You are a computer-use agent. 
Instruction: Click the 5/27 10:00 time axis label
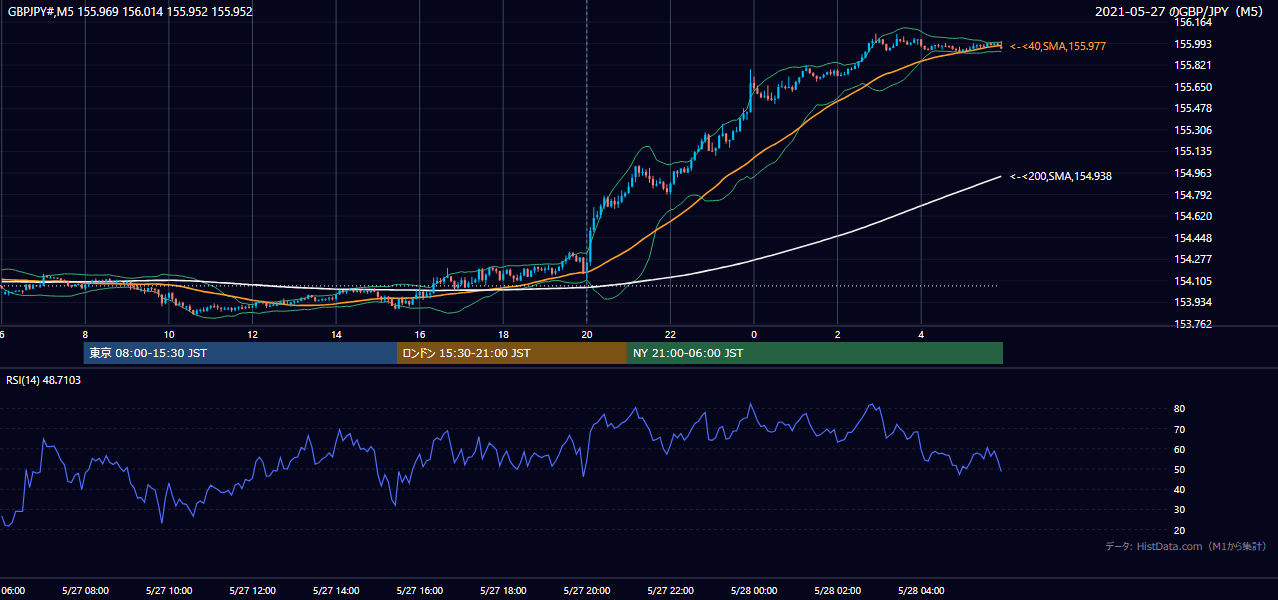(168, 590)
